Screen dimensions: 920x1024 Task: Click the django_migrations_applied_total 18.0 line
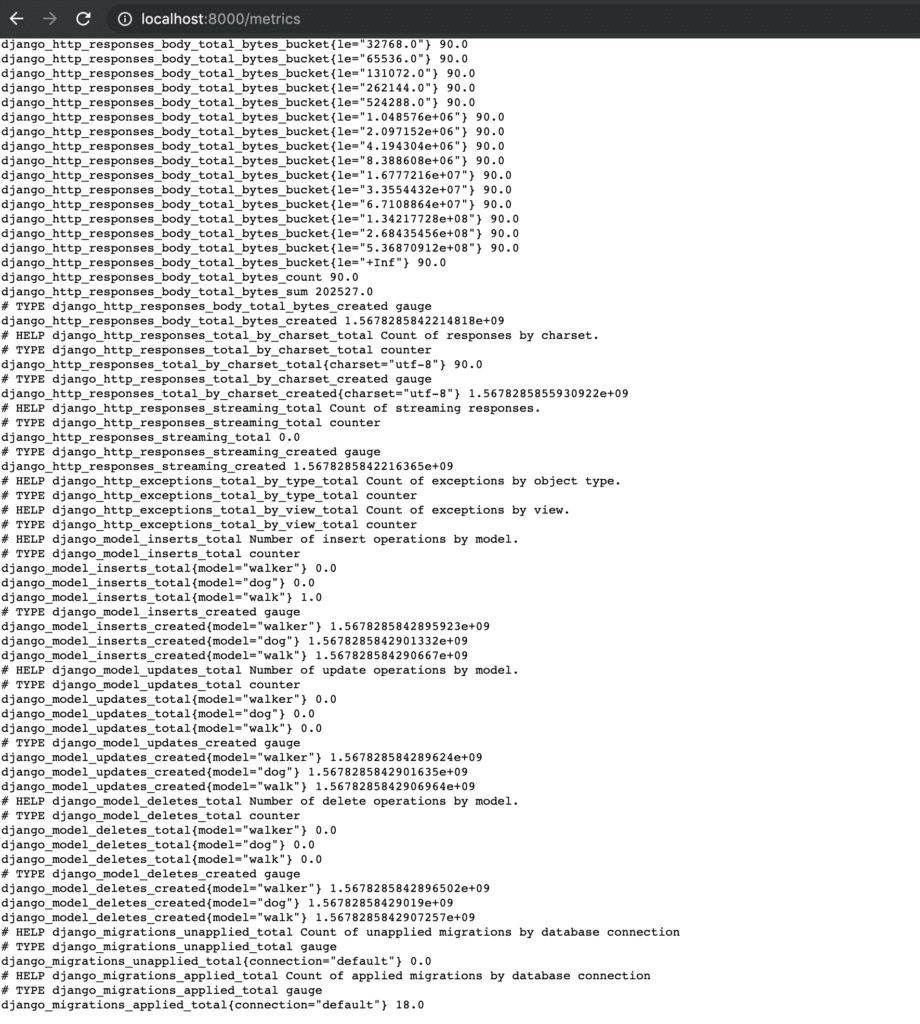[x=212, y=1005]
